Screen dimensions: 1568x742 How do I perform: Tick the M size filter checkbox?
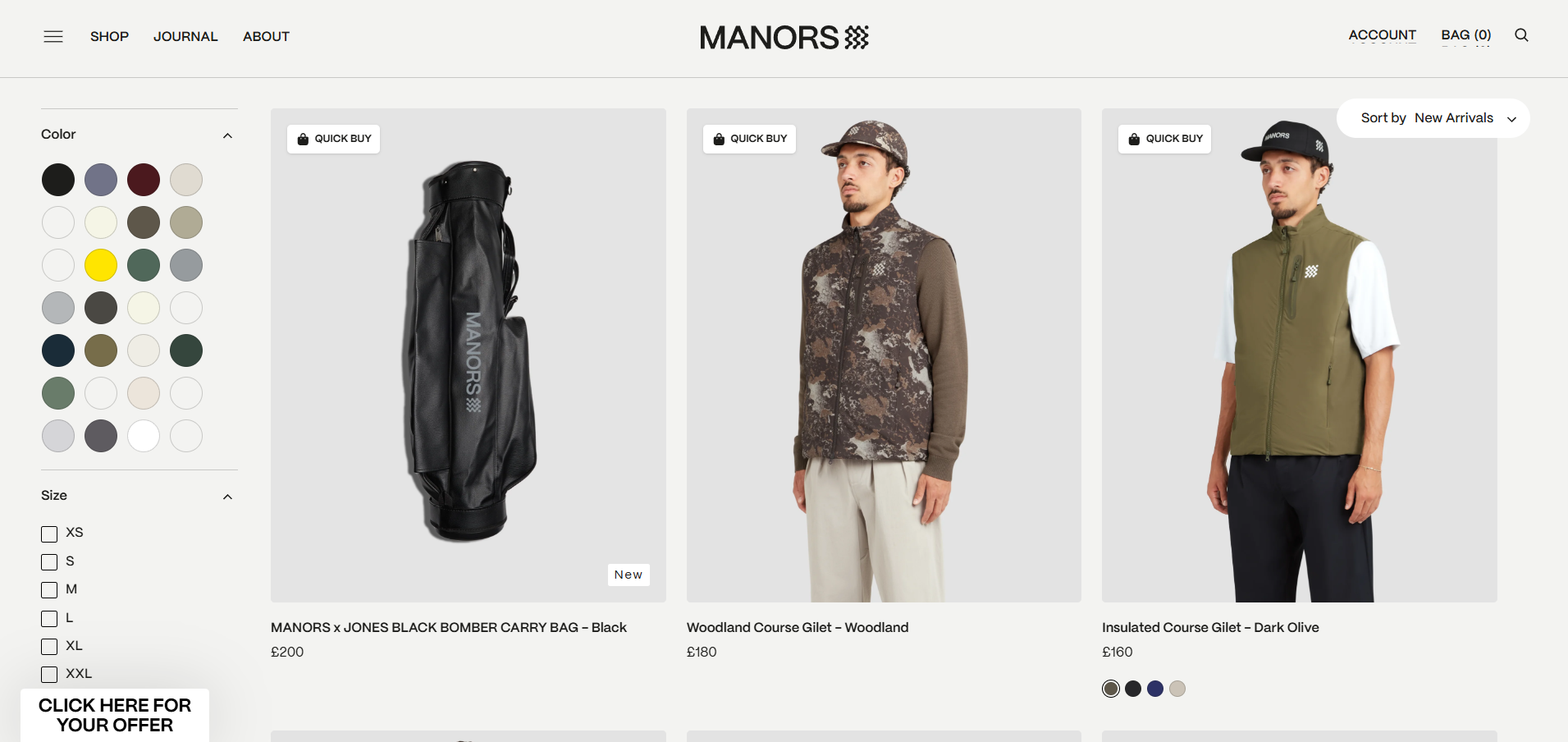[x=49, y=590]
